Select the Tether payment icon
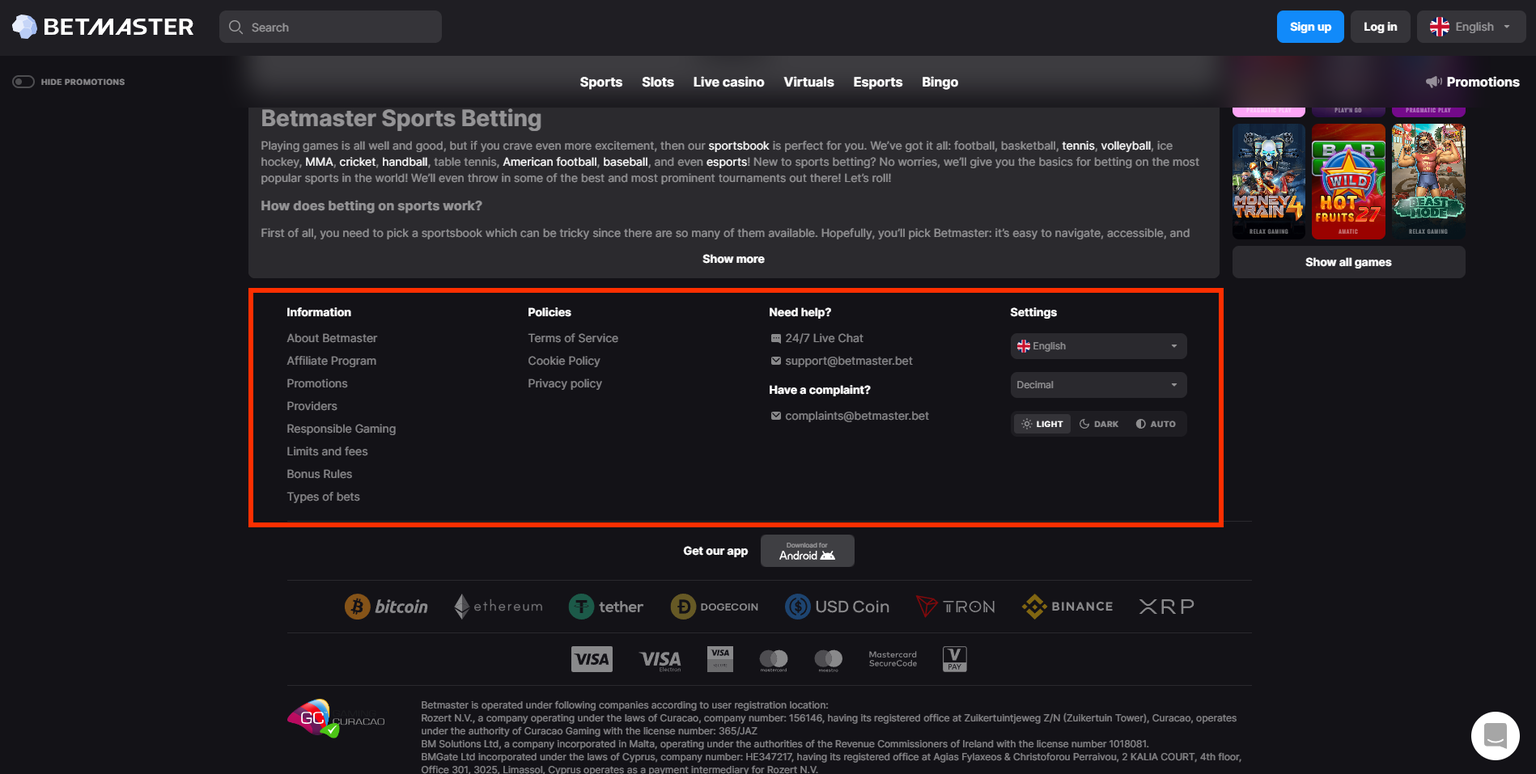 [606, 606]
